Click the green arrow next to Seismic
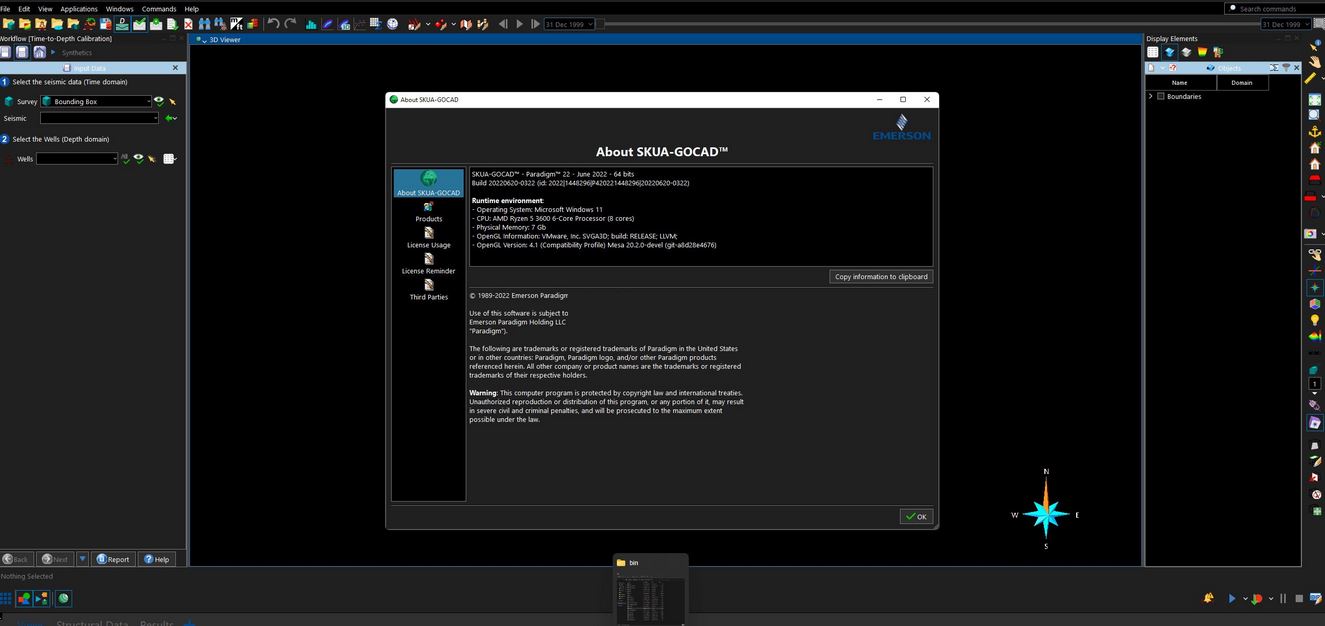 coord(171,118)
